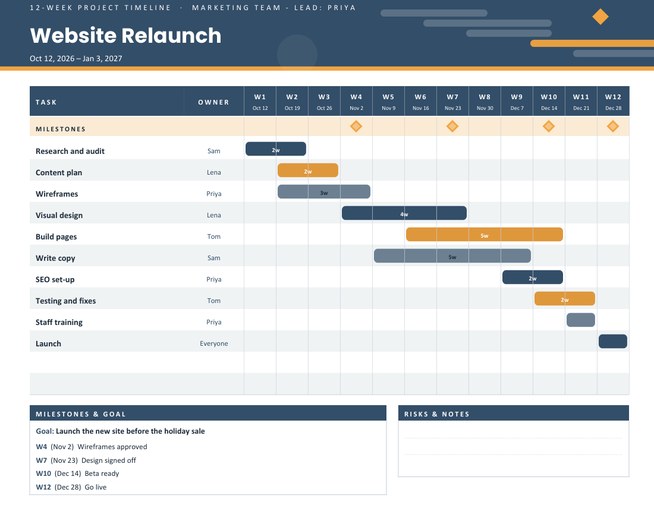Image resolution: width=654 pixels, height=505 pixels.
Task: Click the W10 milestone diamond marker
Action: point(548,126)
